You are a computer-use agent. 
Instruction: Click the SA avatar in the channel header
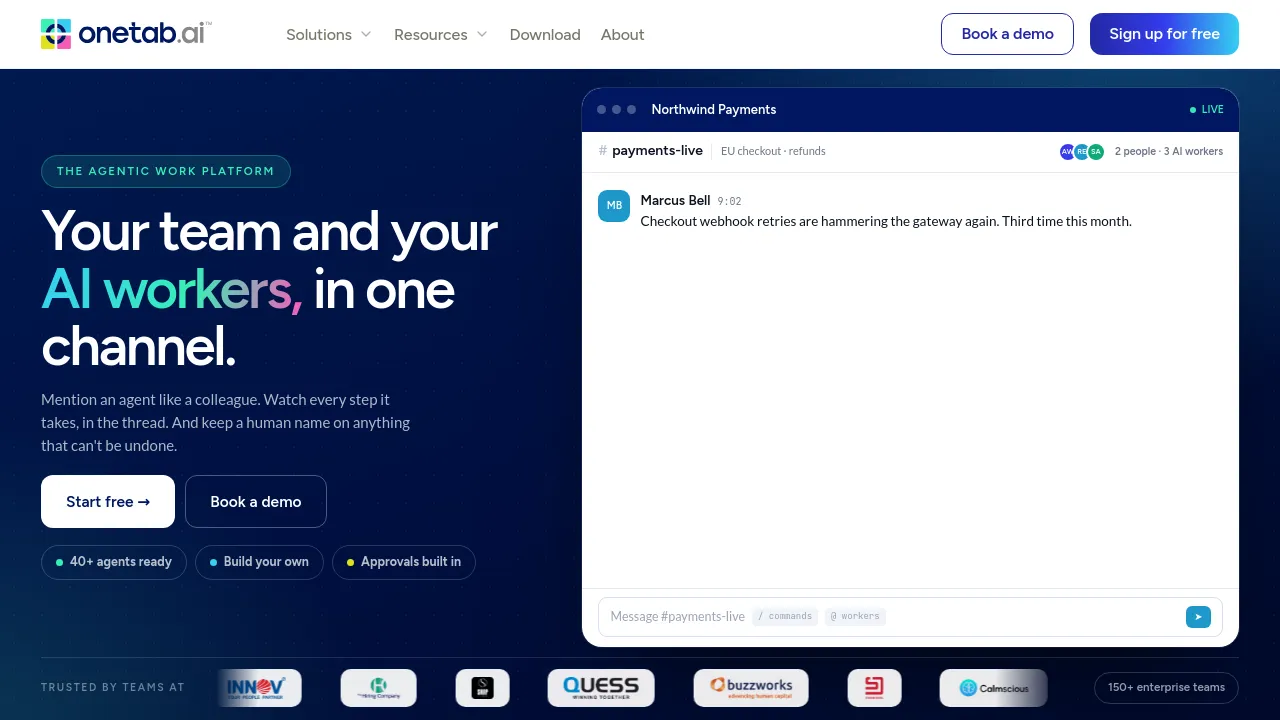(1096, 151)
